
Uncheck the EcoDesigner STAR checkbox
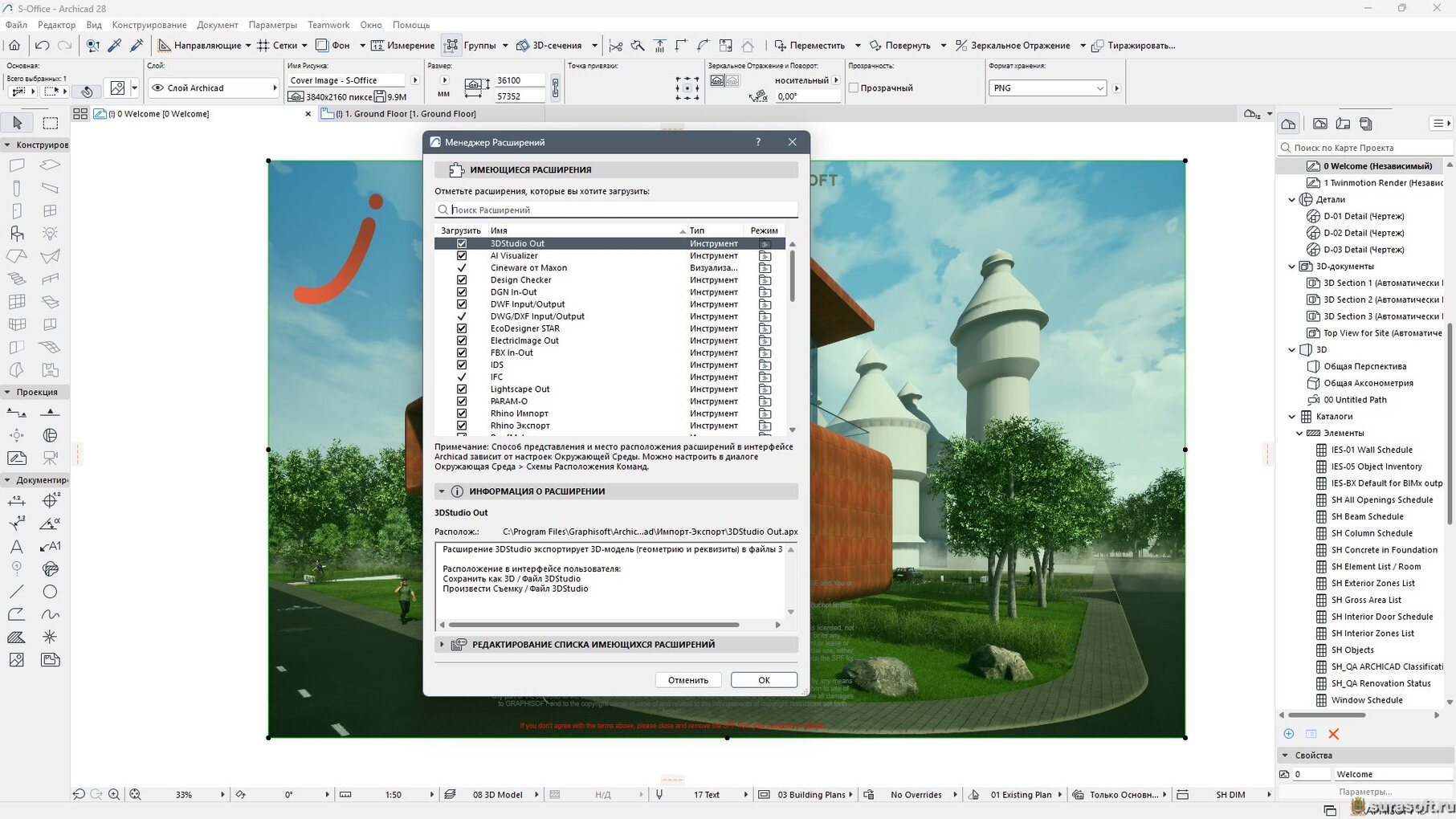click(x=462, y=328)
